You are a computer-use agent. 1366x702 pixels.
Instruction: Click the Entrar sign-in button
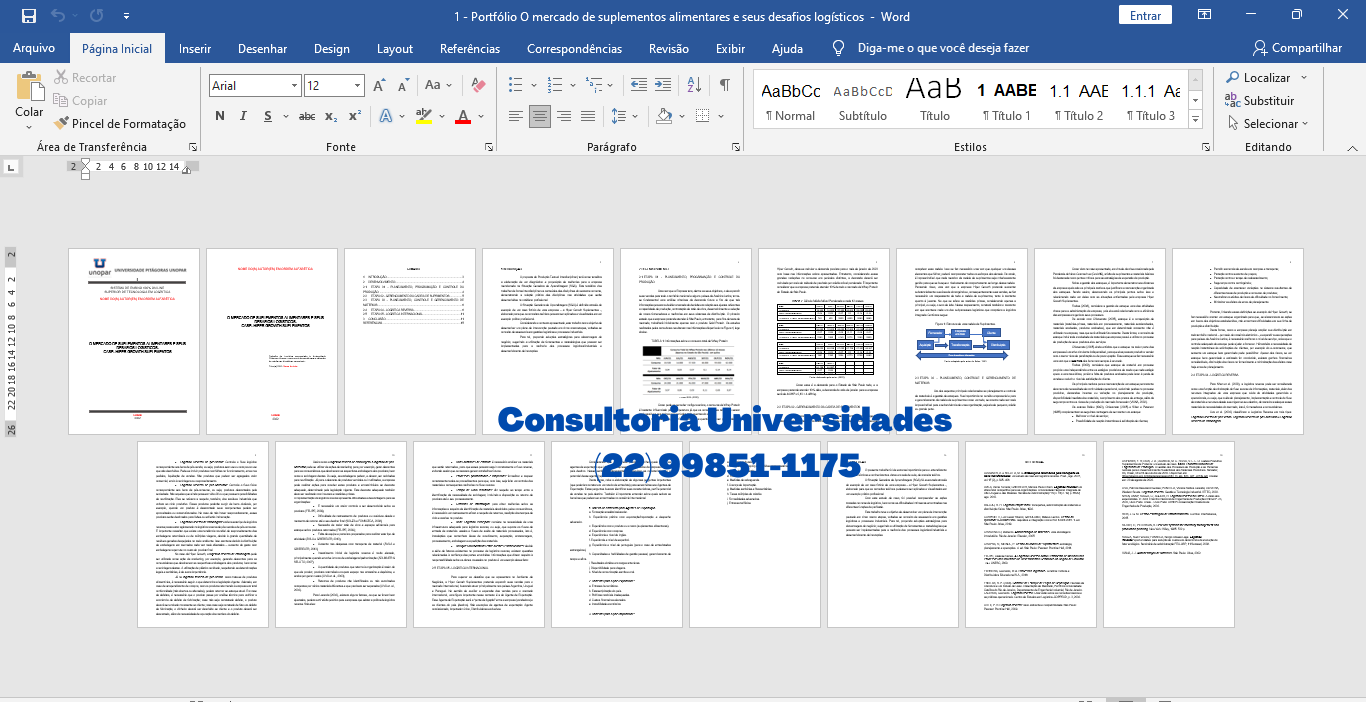coord(1145,16)
